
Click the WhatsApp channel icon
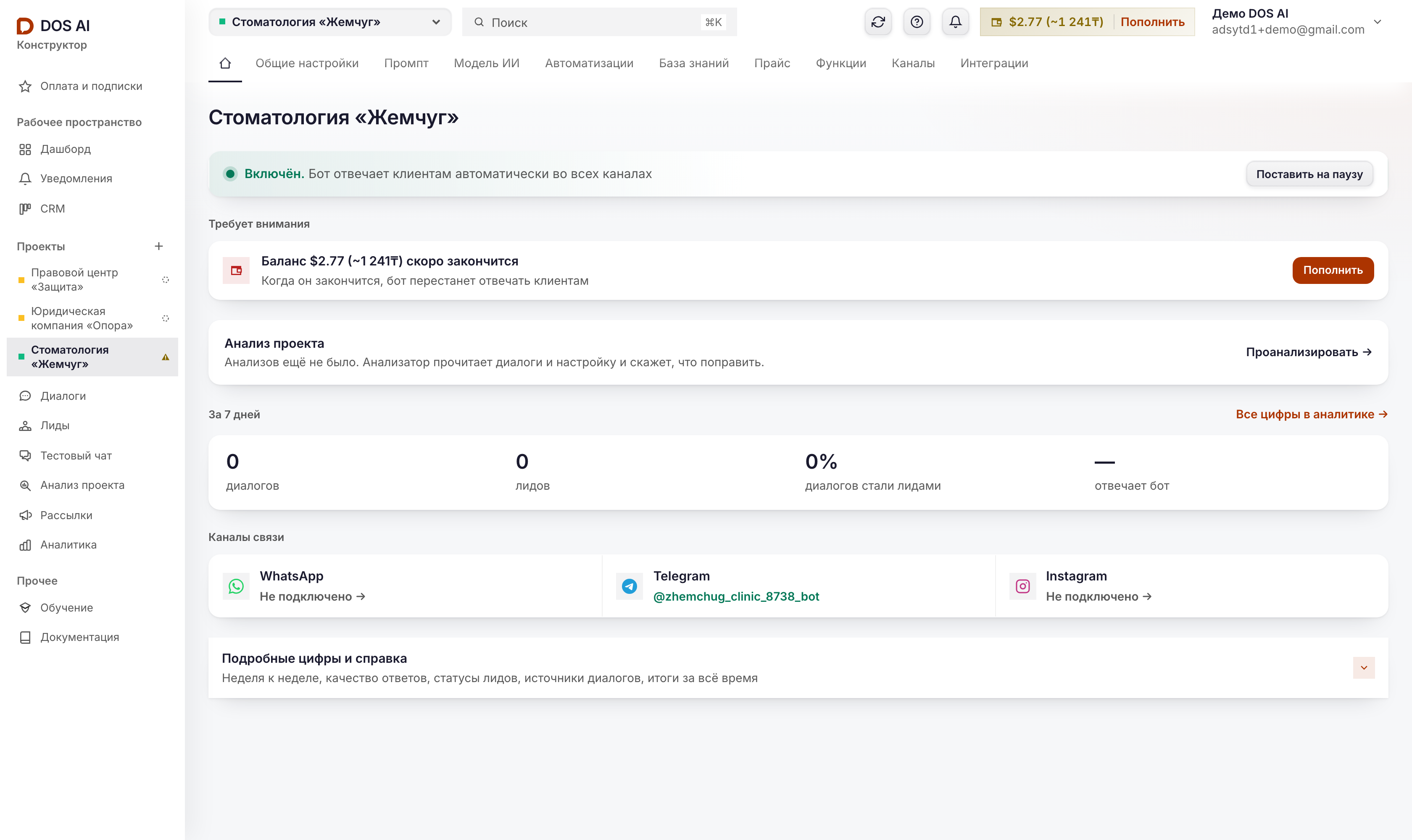coord(236,586)
